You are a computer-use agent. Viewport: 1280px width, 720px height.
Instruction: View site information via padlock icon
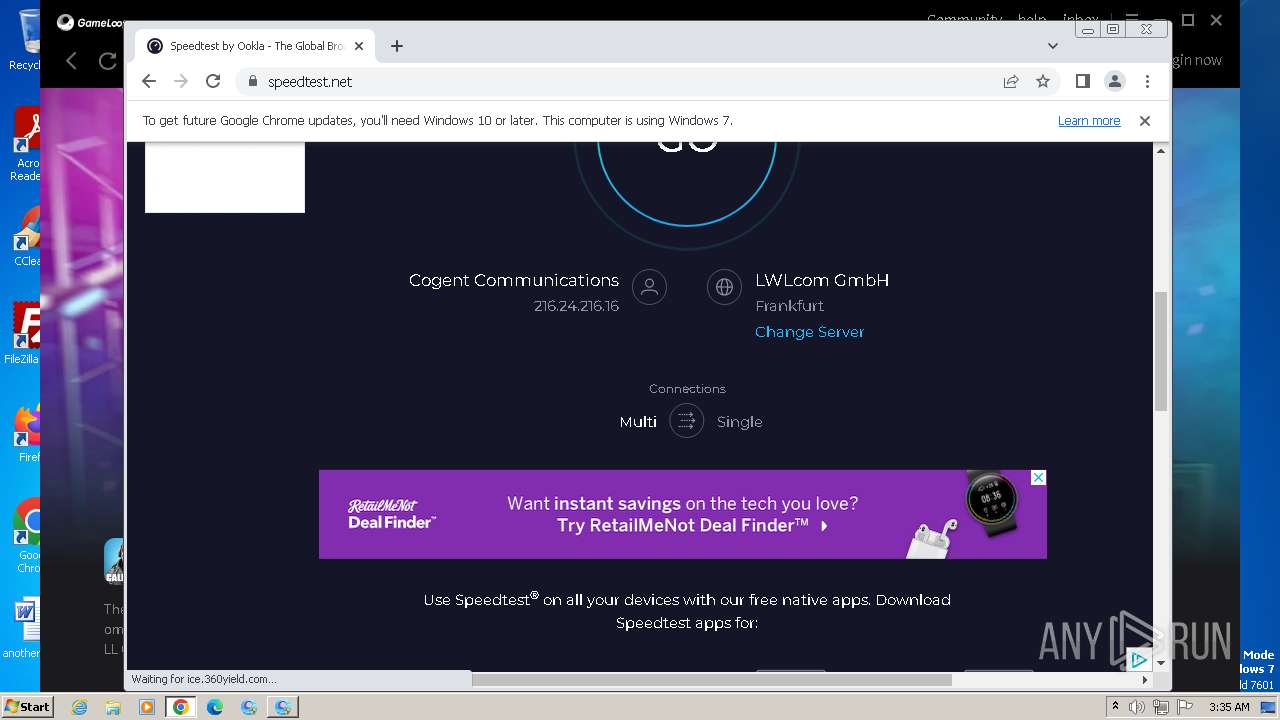point(252,81)
